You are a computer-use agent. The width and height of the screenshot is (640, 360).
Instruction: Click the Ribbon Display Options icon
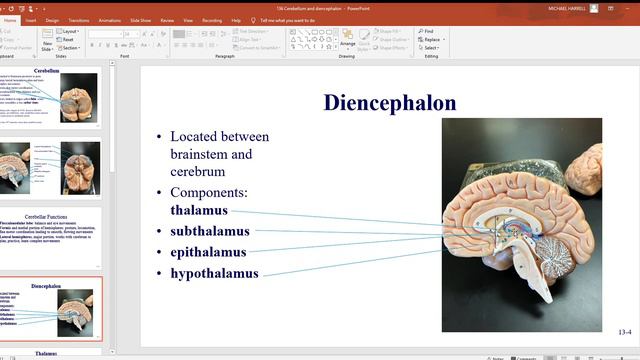point(611,9)
